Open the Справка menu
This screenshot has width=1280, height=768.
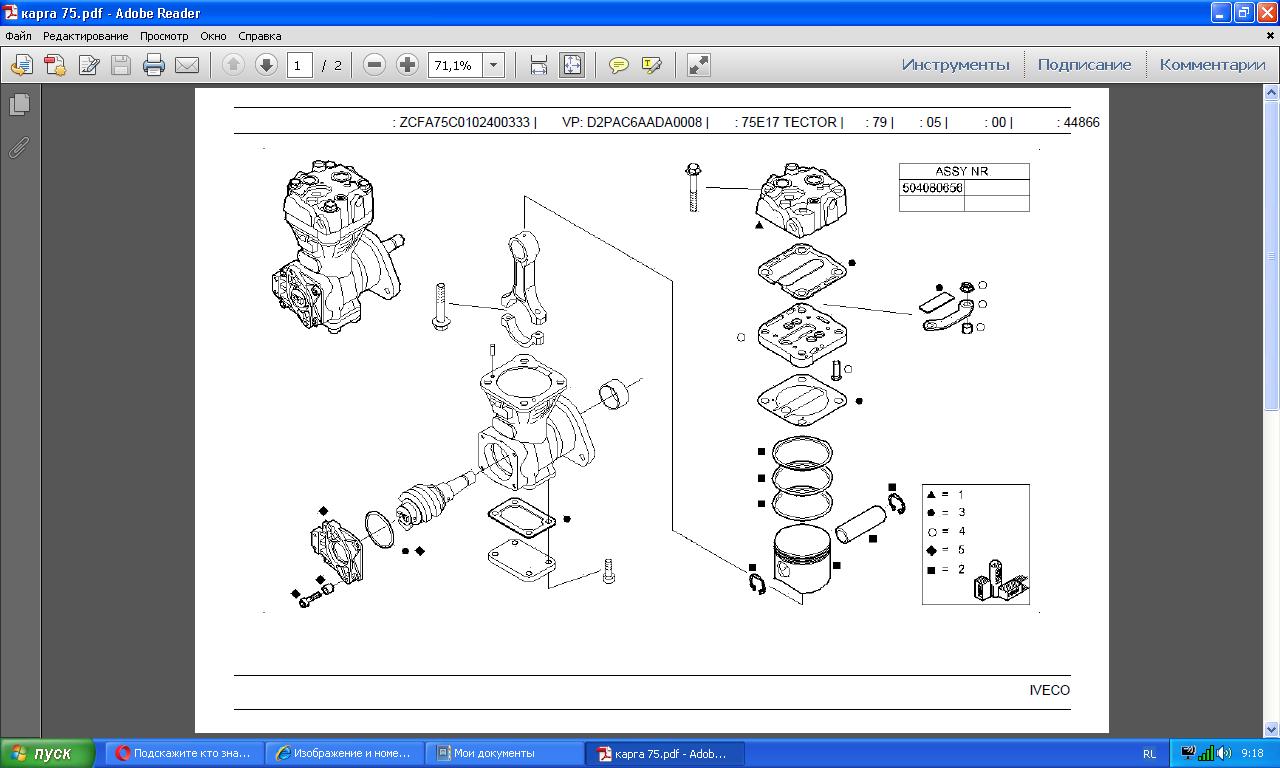[260, 36]
